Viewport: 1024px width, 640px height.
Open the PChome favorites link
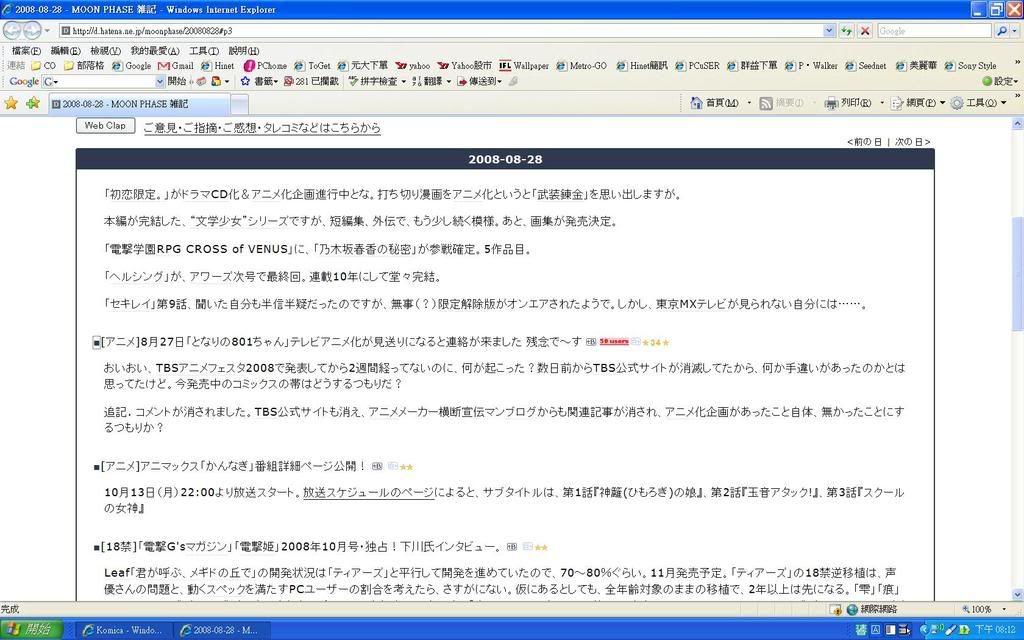265,66
